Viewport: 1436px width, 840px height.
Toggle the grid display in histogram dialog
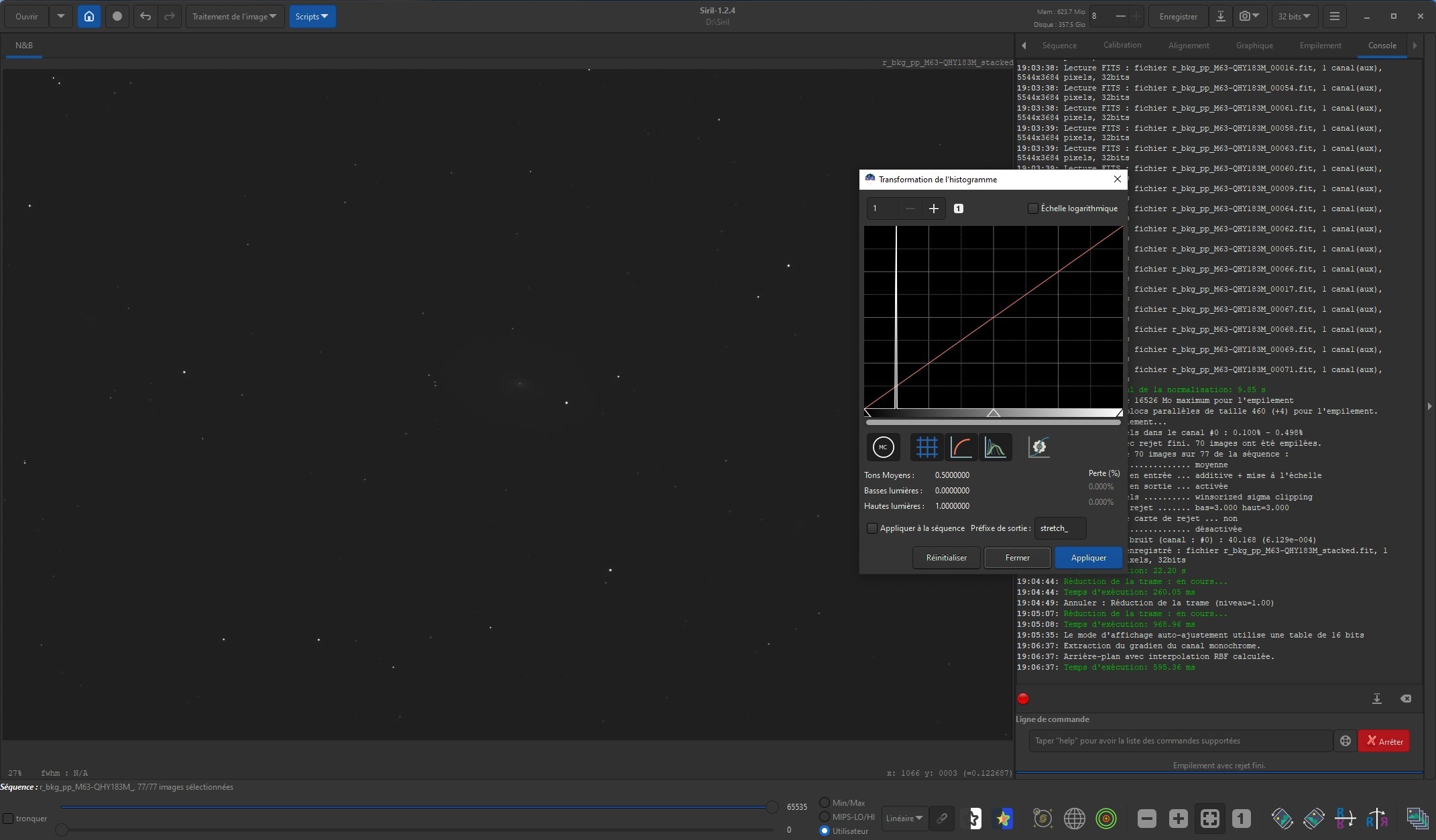click(926, 447)
